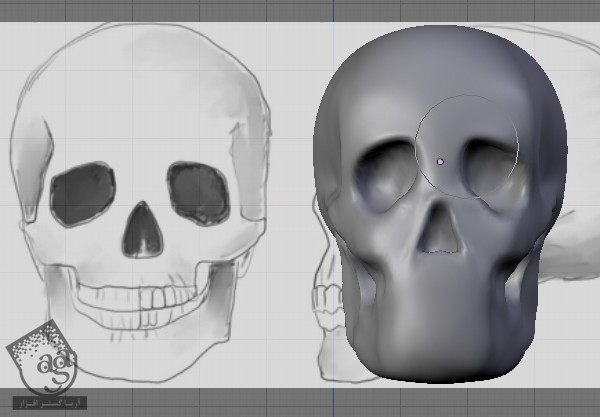Click the nasal cavity of the 3D skull model
The width and height of the screenshot is (600, 417).
tap(440, 230)
